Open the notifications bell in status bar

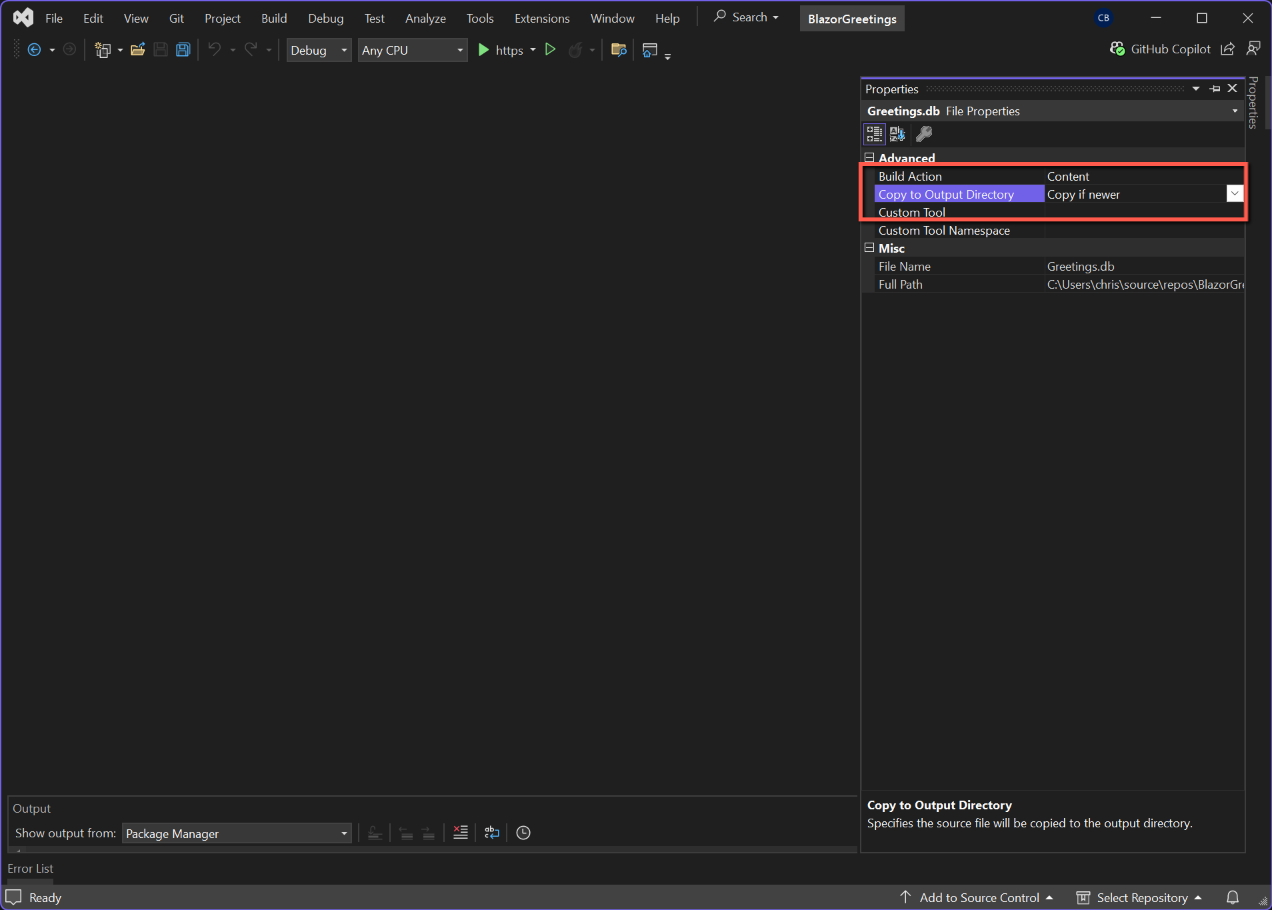[1233, 897]
